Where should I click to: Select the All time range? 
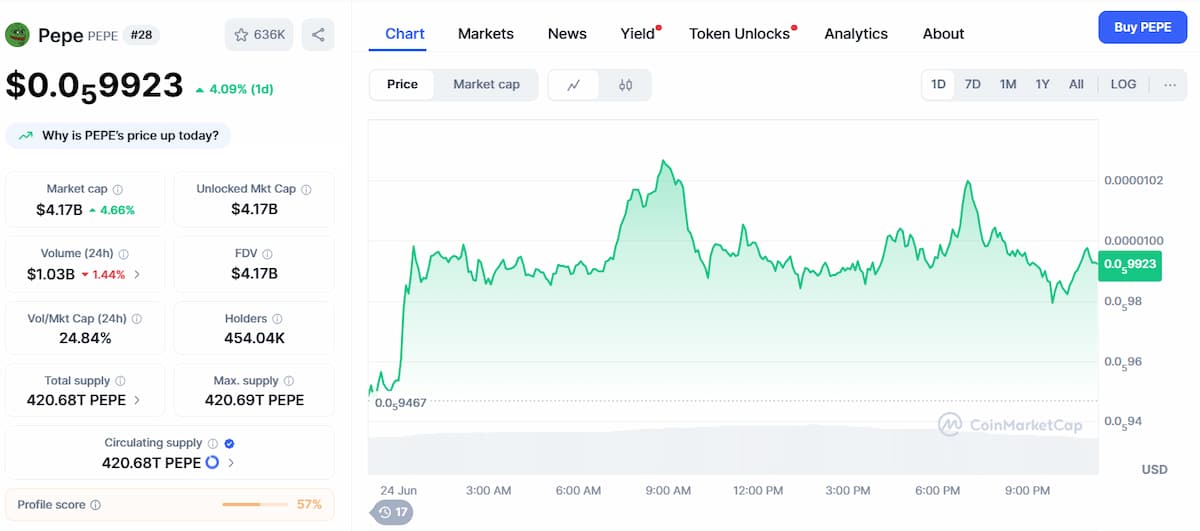[1076, 84]
